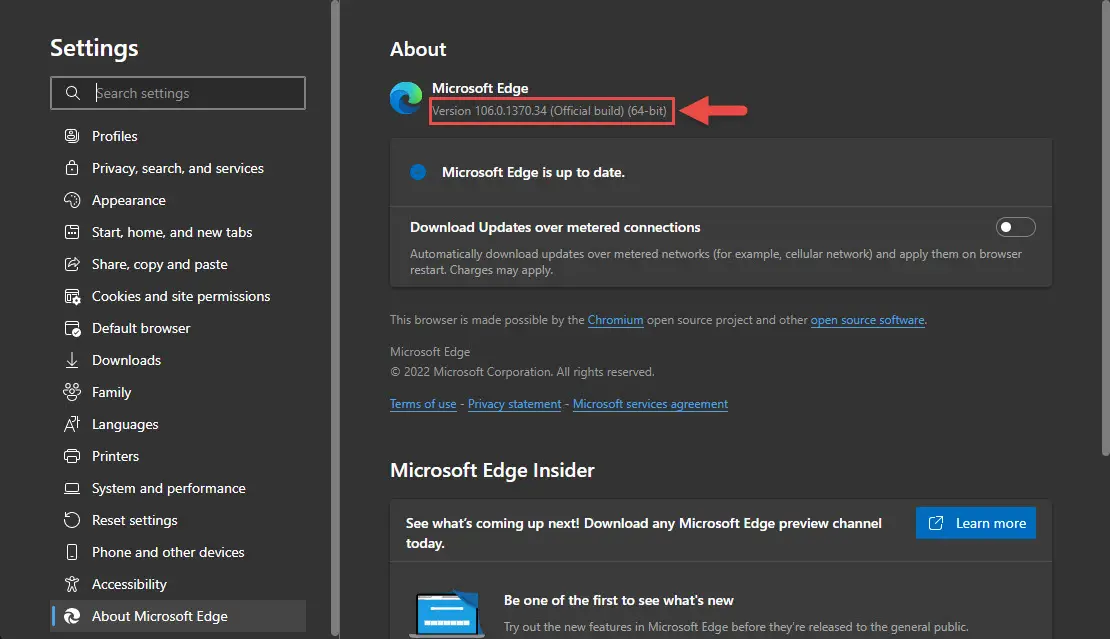Click the blue up-to-date status icon
The image size is (1110, 639).
pos(418,172)
